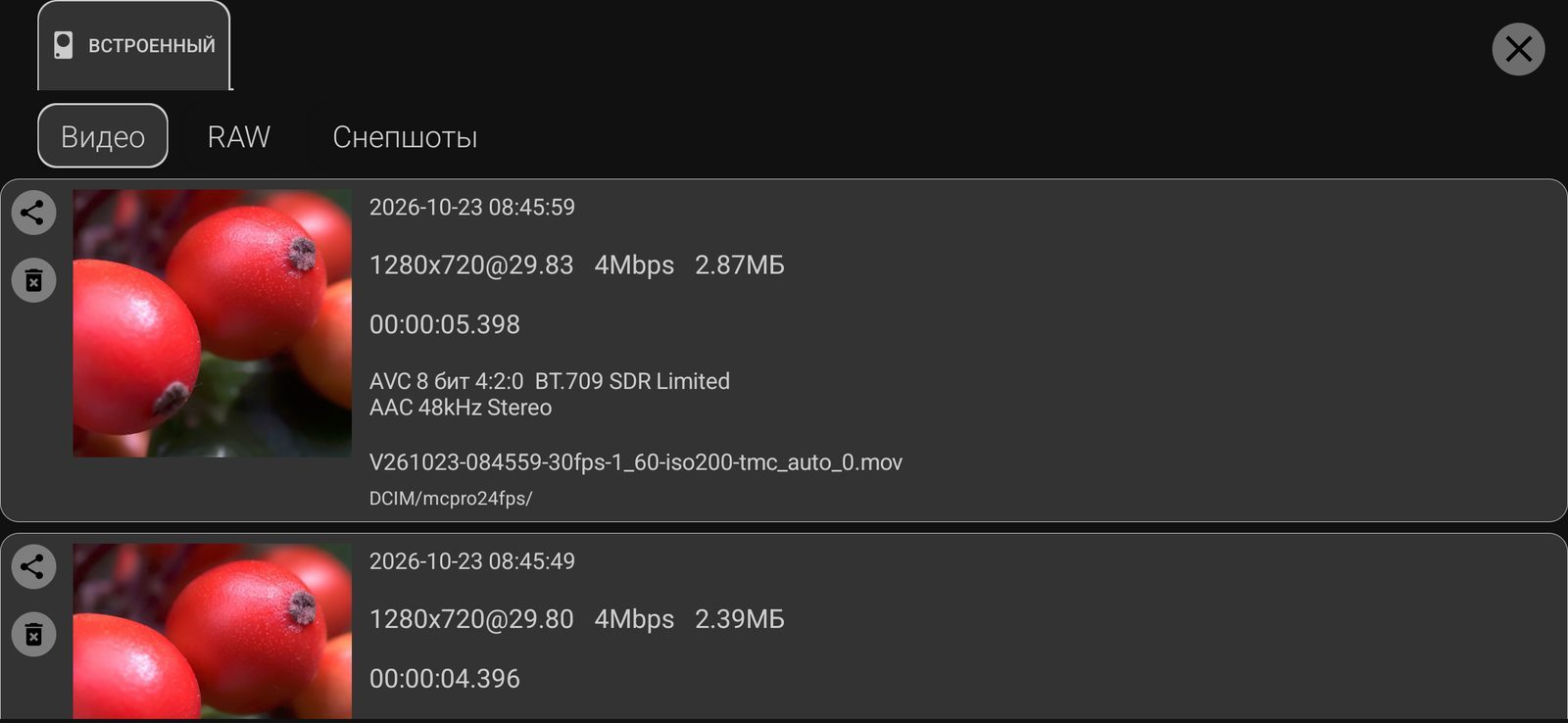Delete the 08:45:59 video
Viewport: 1568px width, 723px height.
coord(33,281)
